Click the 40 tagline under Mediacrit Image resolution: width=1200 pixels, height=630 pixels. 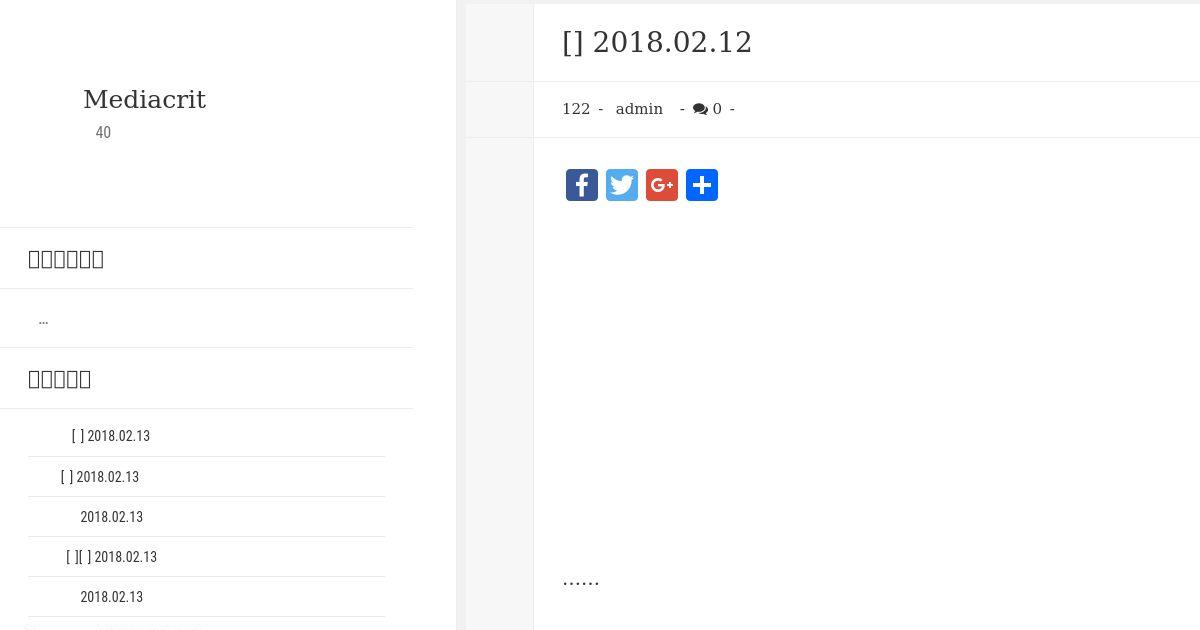pos(103,133)
